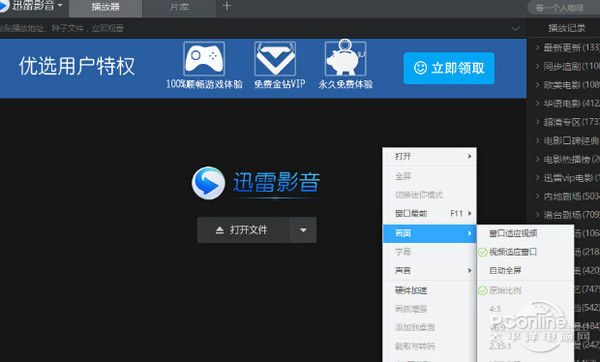Click the piggy bank icon in banner
Image resolution: width=600 pixels, height=362 pixels.
point(346,58)
